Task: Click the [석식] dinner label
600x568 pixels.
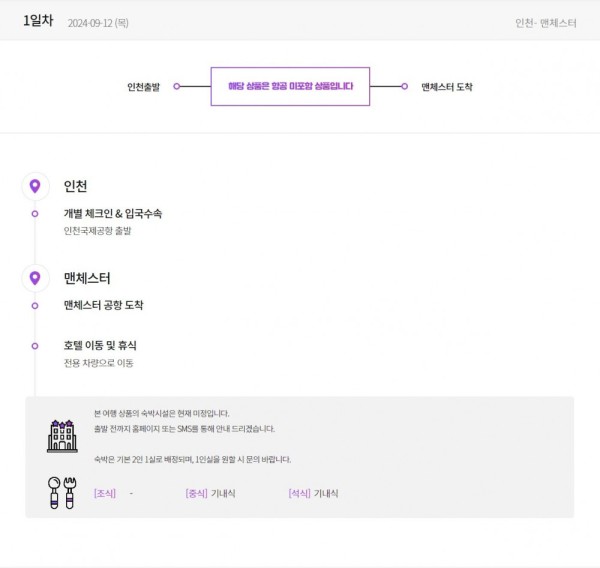Action: [x=300, y=493]
